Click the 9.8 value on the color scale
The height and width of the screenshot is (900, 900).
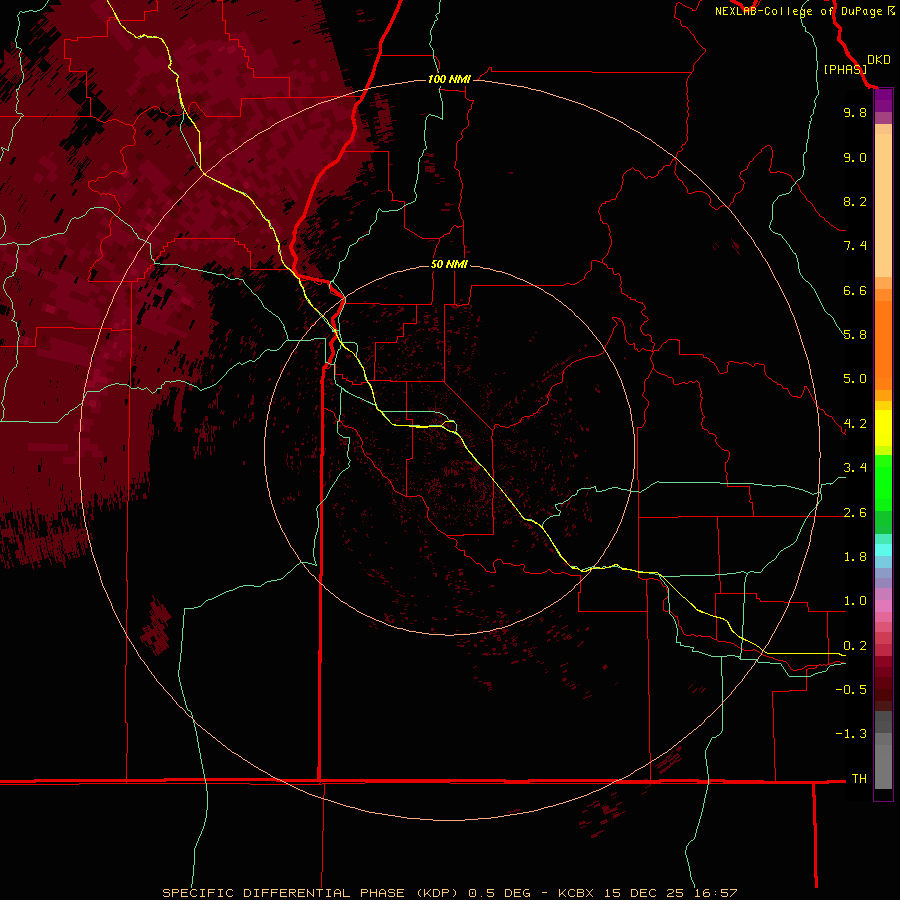pos(855,112)
